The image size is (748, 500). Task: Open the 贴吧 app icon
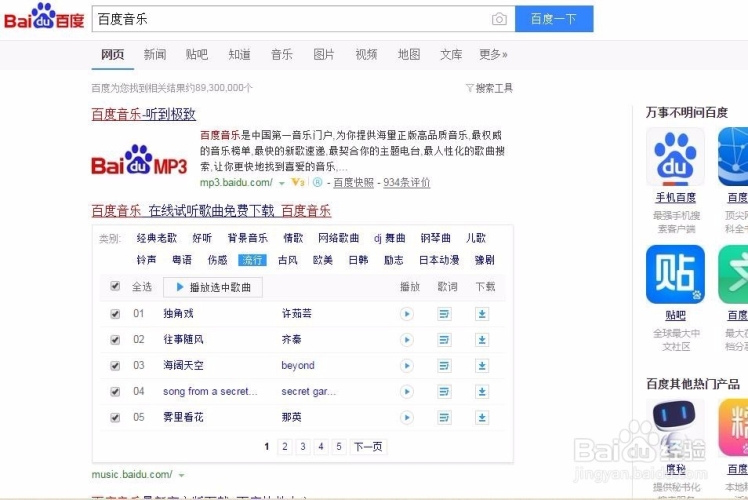[675, 274]
